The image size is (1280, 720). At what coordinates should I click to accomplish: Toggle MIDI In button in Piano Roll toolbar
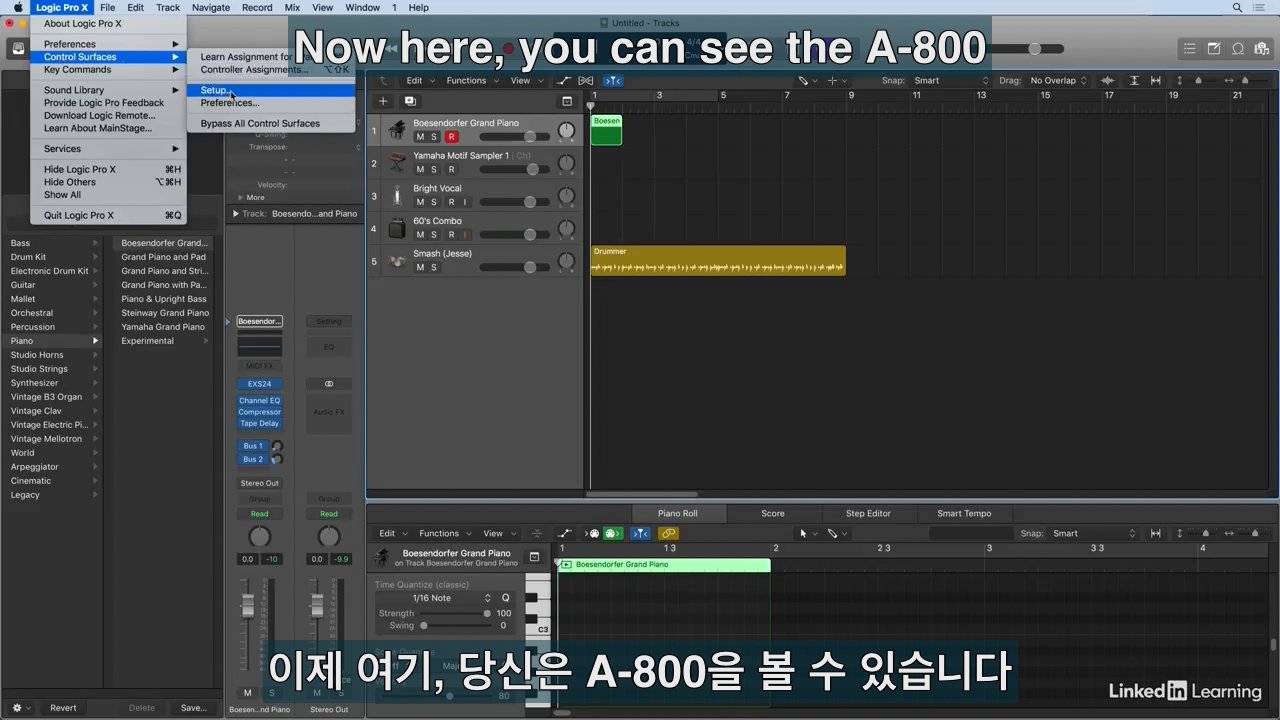coord(592,534)
